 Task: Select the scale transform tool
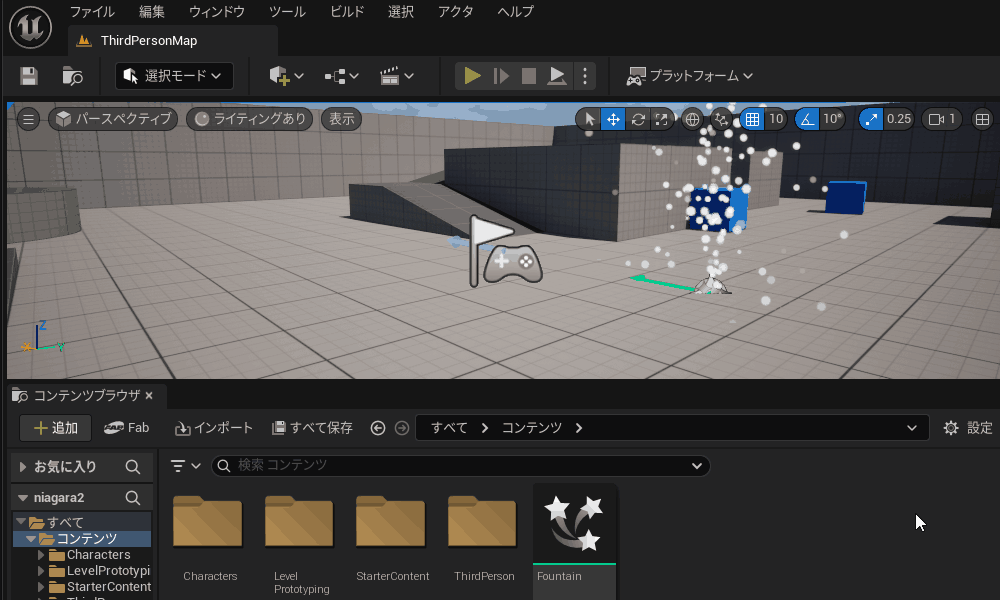point(661,119)
